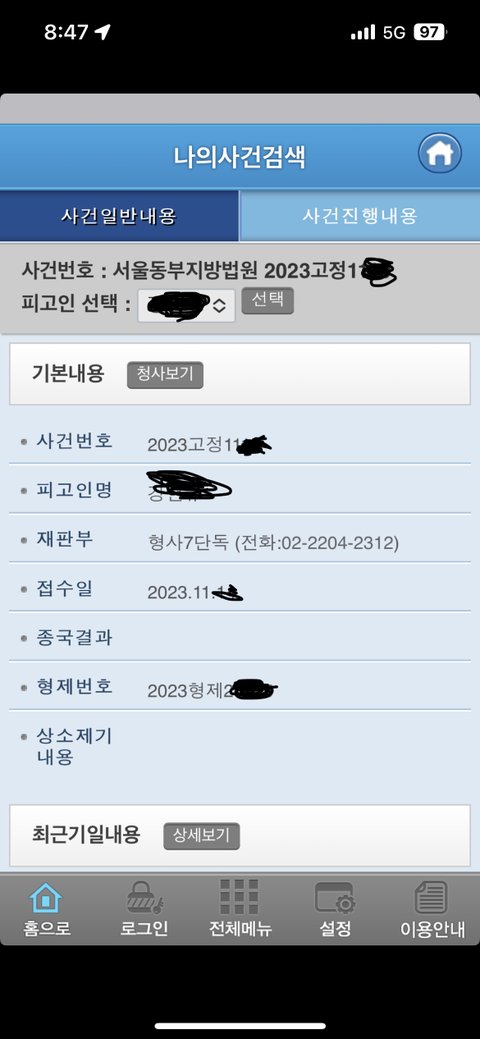Tap the 기본내용 section heading

[x=68, y=373]
